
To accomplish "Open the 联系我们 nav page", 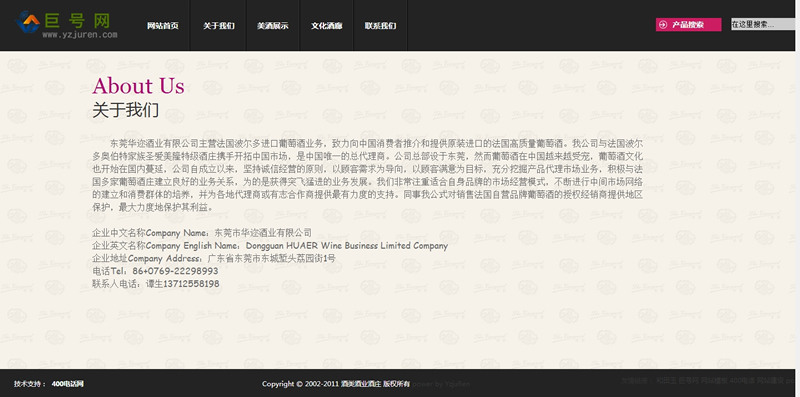I will (x=380, y=26).
